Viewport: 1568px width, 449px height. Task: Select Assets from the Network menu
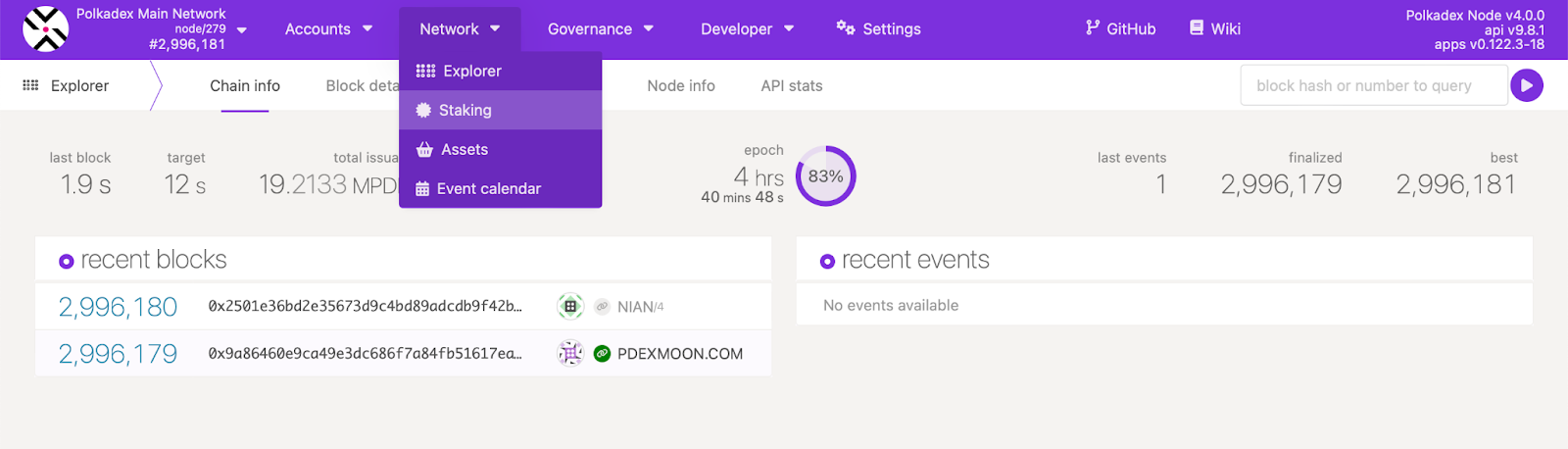coord(464,150)
